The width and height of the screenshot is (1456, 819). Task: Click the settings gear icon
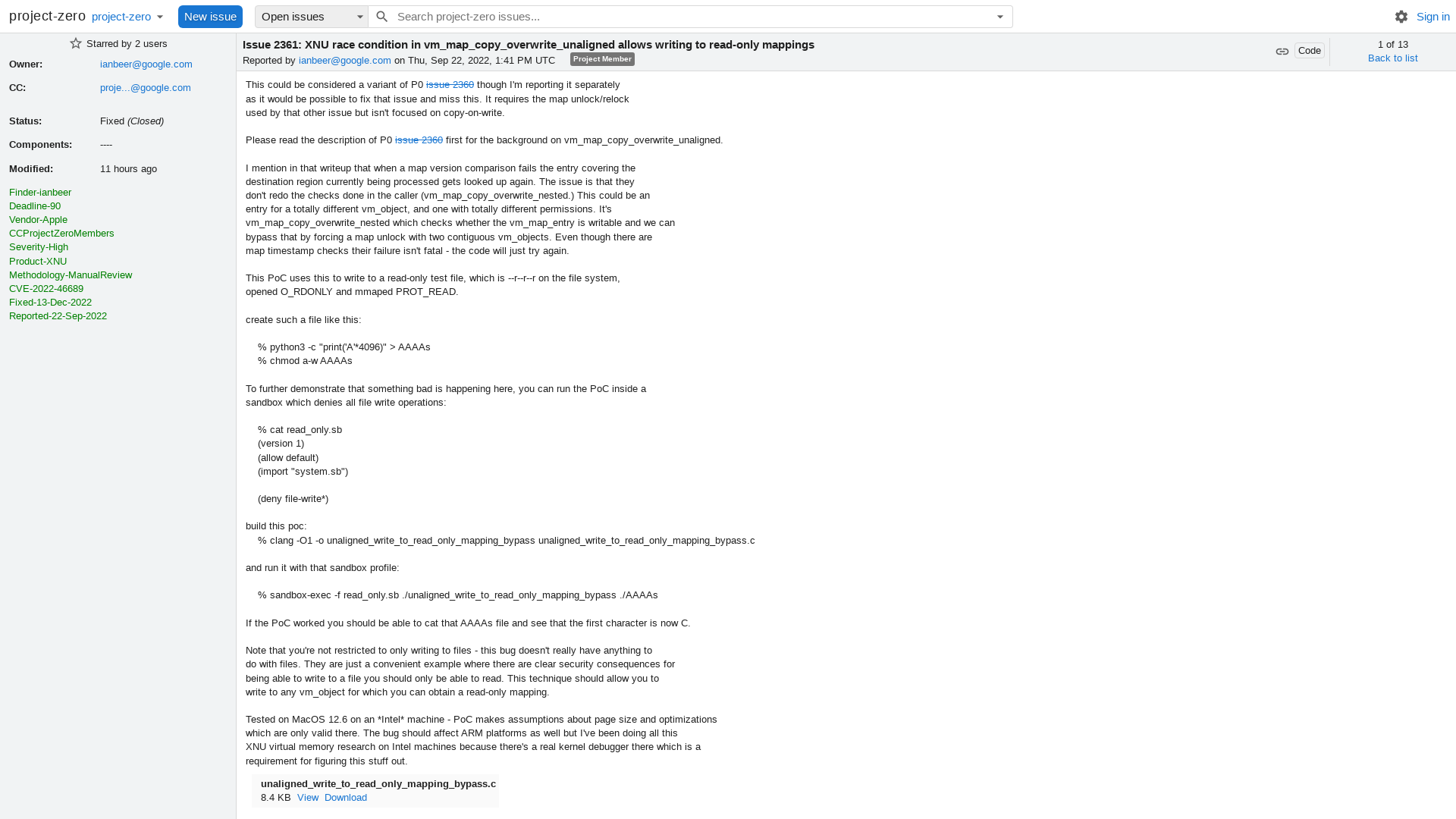1401,16
